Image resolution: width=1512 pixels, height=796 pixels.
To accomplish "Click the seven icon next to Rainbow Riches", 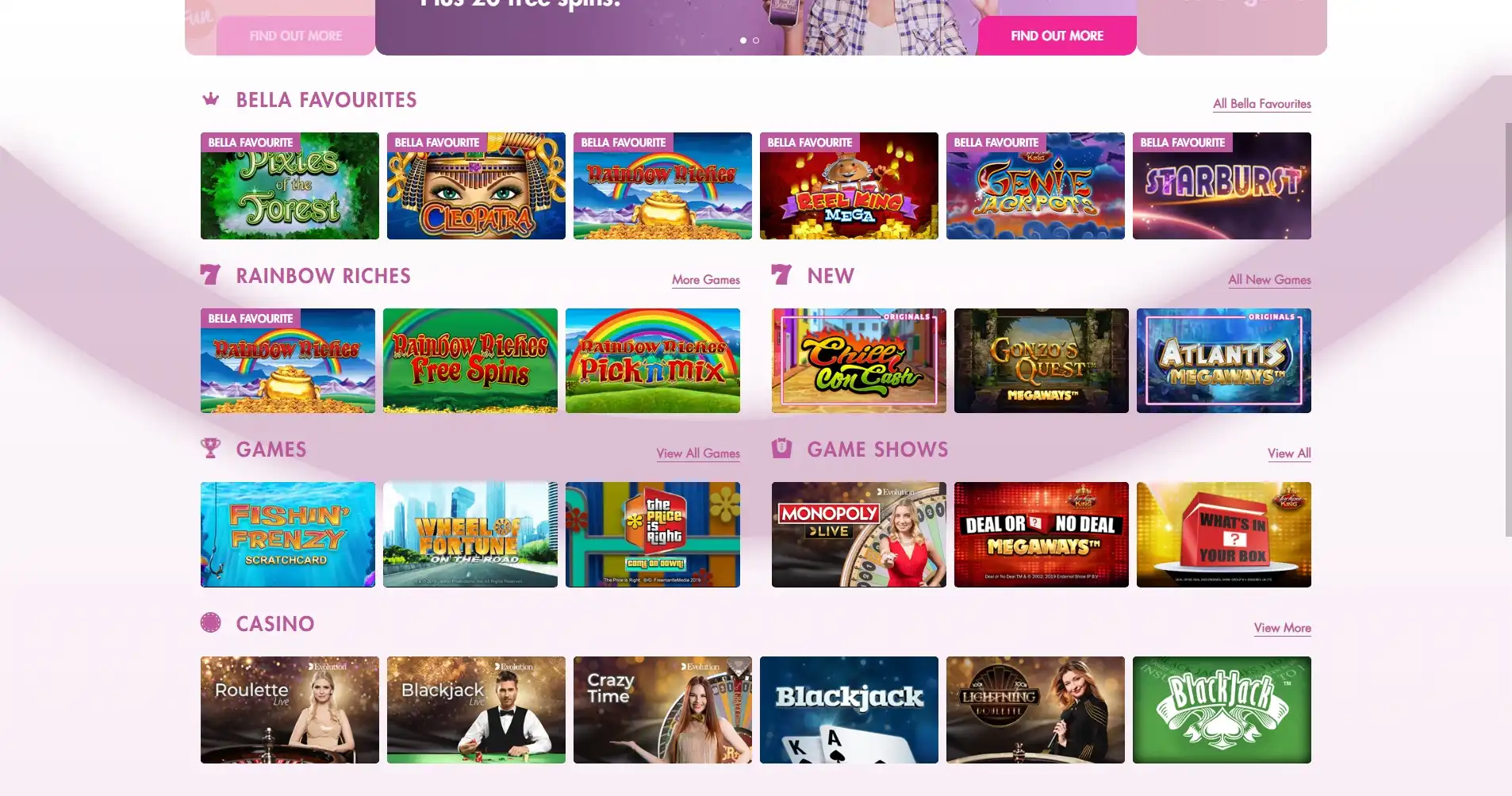I will pos(210,275).
